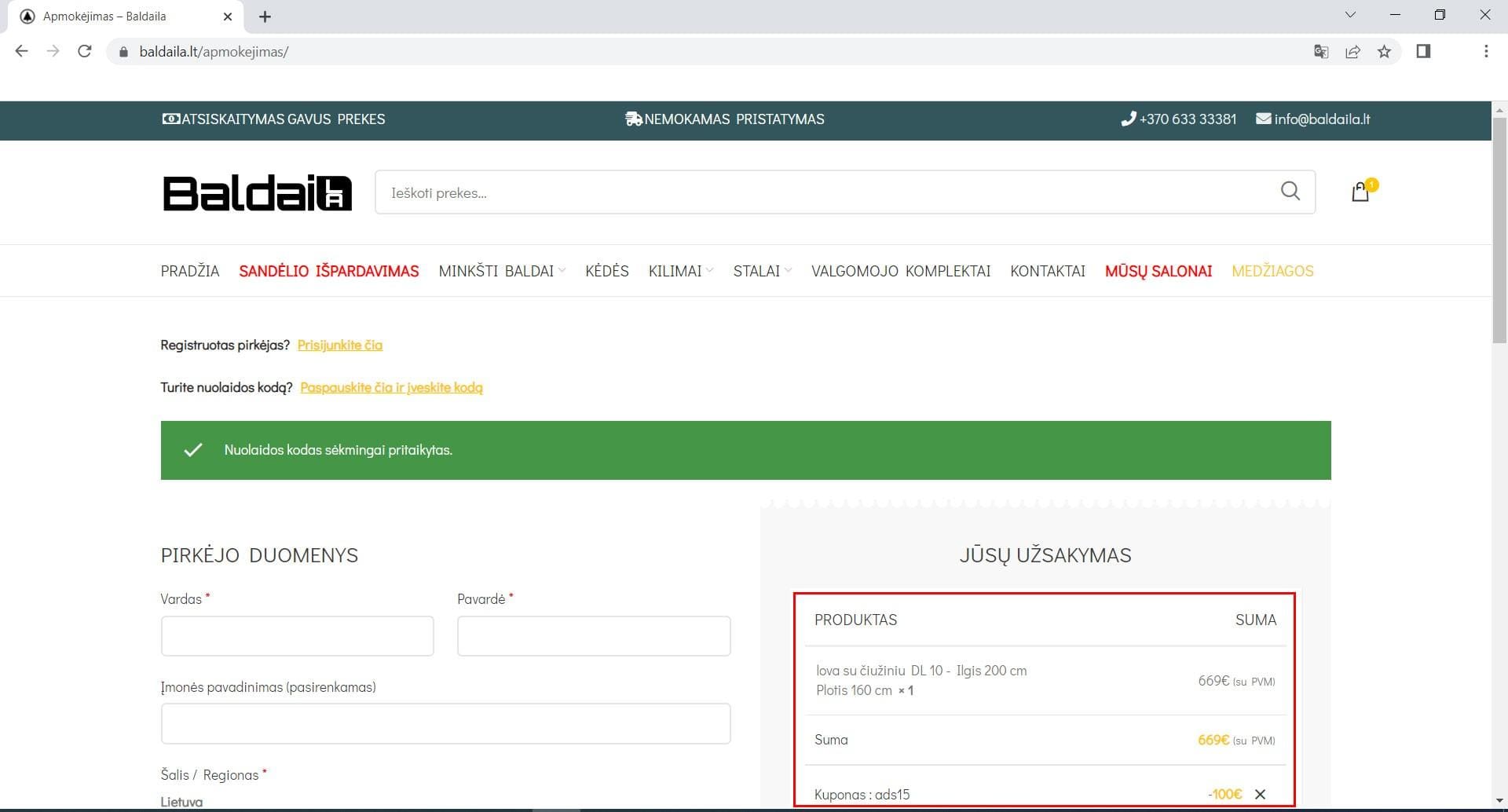
Task: Click the envelope icon beside info@baldaila.lt
Action: pos(1262,119)
